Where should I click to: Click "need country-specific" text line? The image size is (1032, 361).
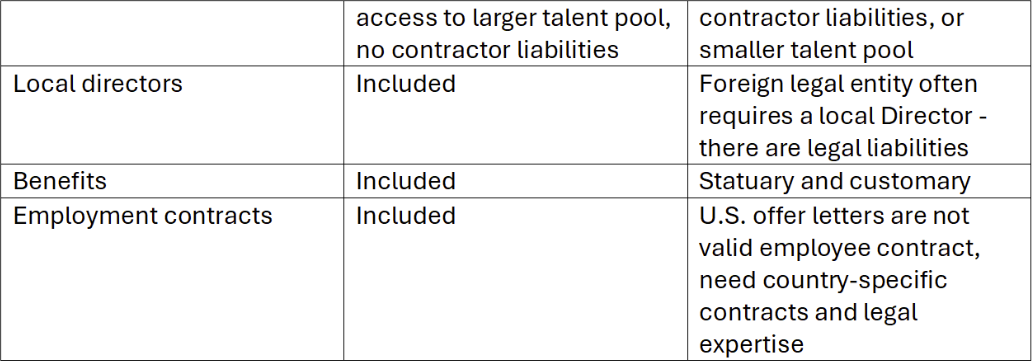tap(823, 280)
